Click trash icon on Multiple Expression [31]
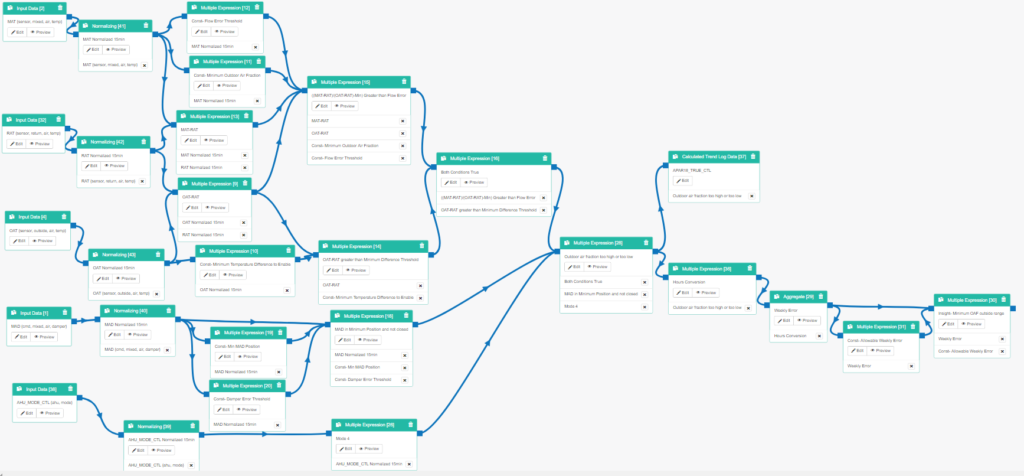Screen dimensions: 1024x476 tap(913, 326)
